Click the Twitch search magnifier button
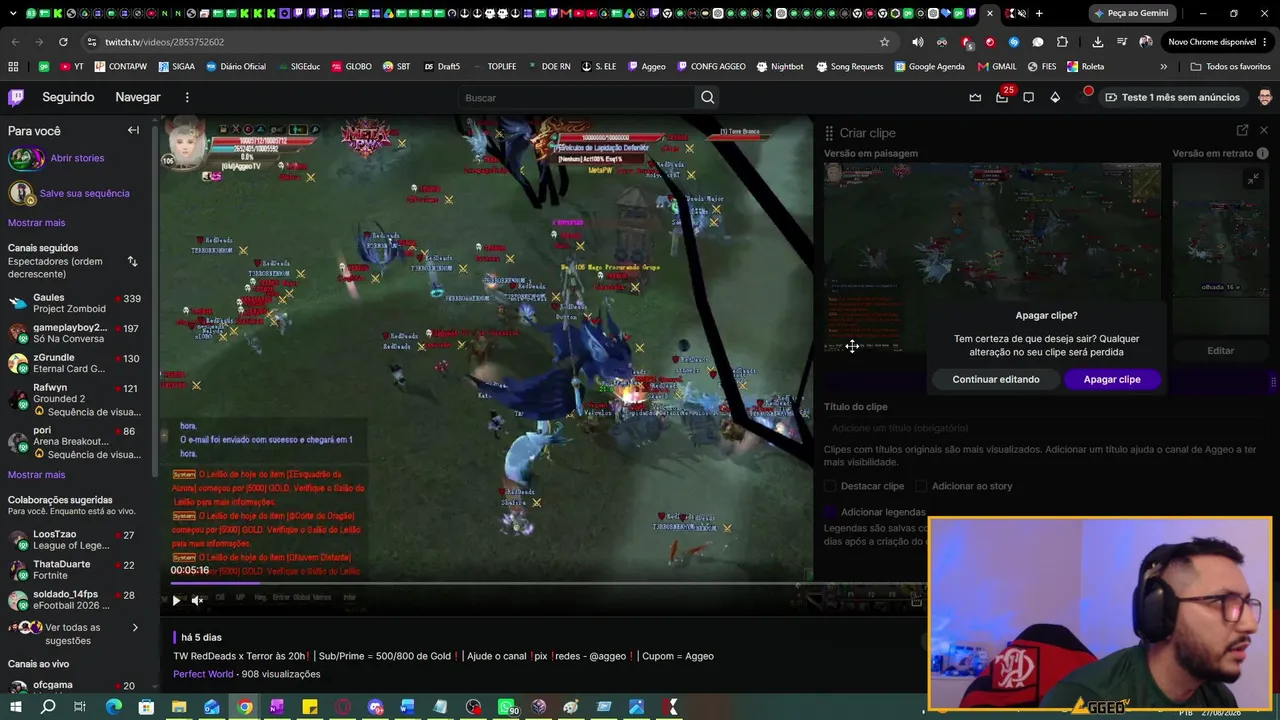 (x=708, y=97)
